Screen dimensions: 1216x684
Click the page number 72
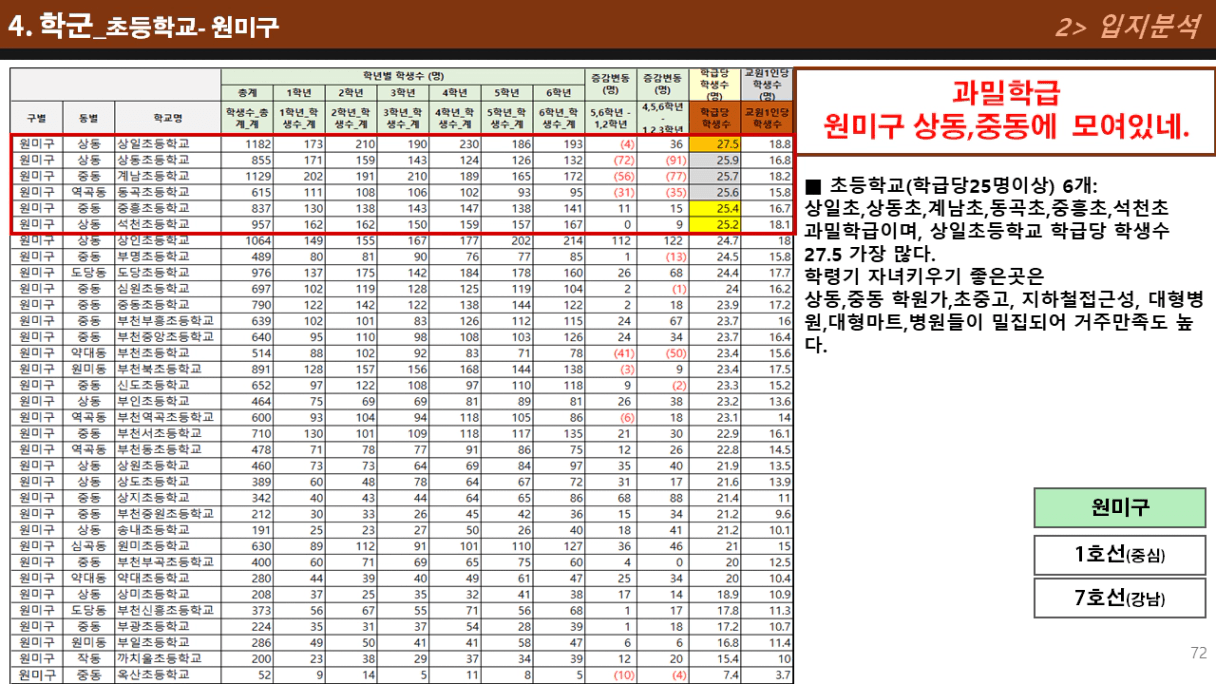pyautogui.click(x=1198, y=653)
